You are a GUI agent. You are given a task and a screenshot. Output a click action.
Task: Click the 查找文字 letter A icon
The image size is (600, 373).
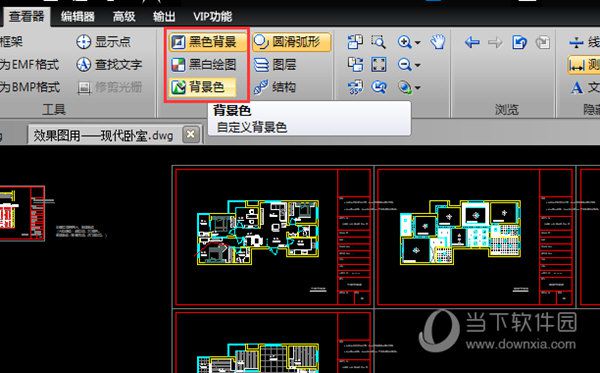click(x=83, y=65)
